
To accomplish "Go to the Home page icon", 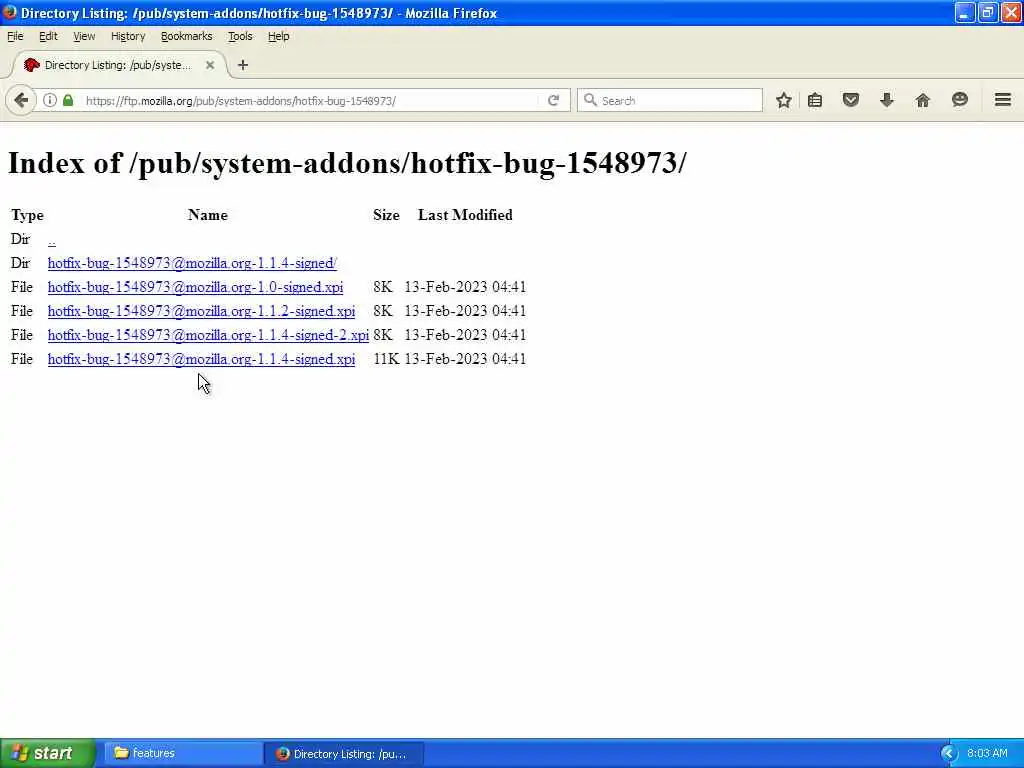I will point(922,101).
